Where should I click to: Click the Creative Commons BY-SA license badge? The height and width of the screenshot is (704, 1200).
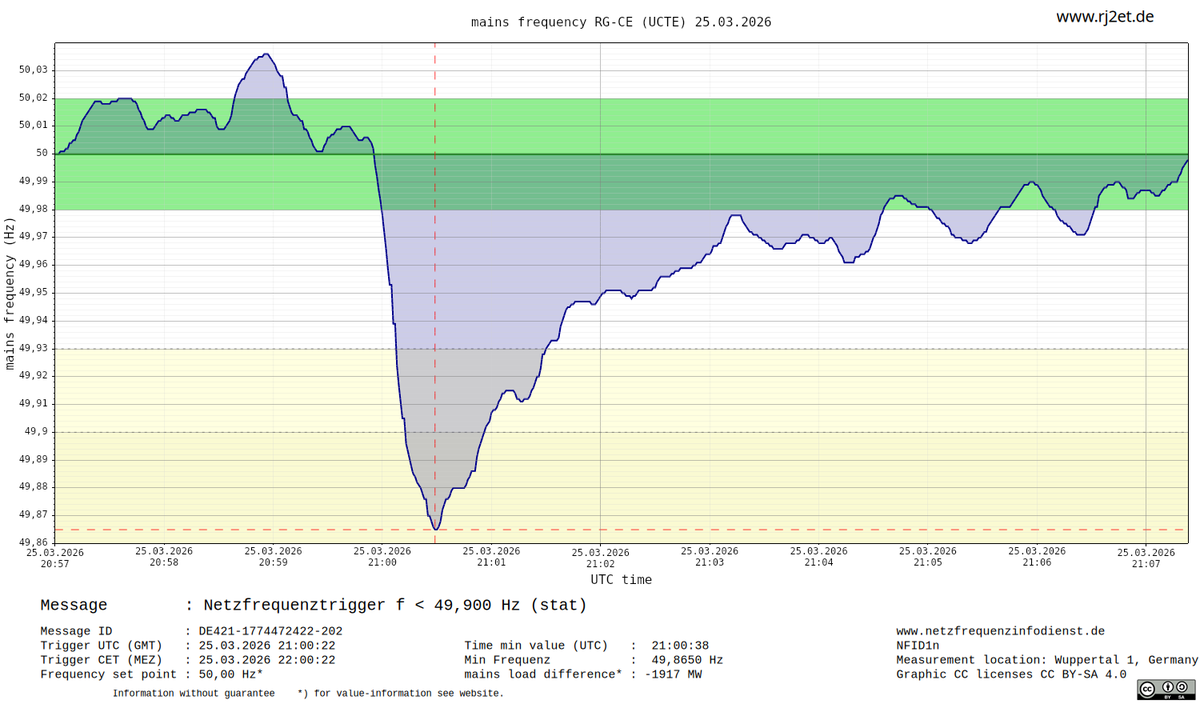point(1166,688)
